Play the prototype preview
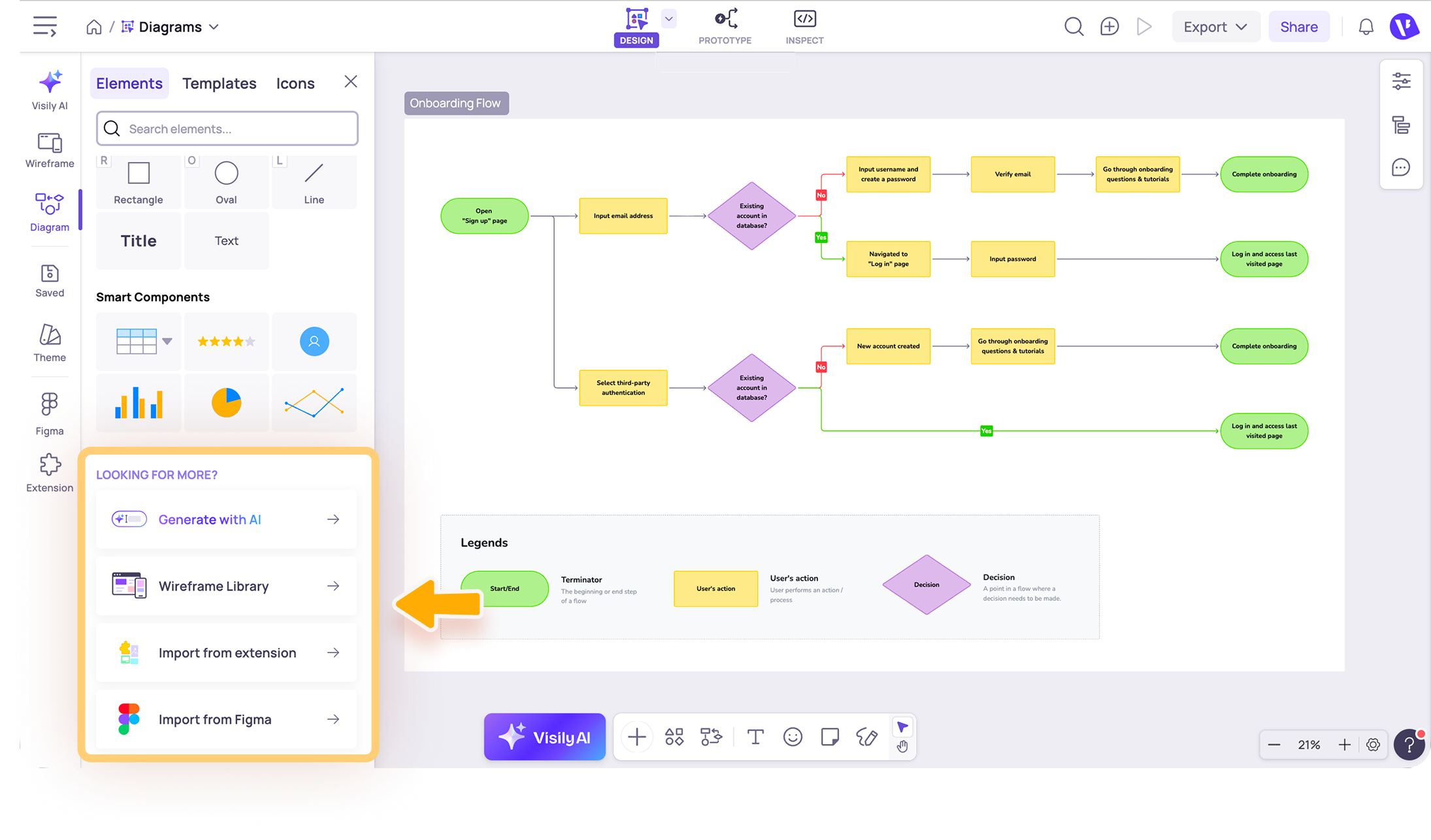The image size is (1431, 840). [x=1144, y=27]
